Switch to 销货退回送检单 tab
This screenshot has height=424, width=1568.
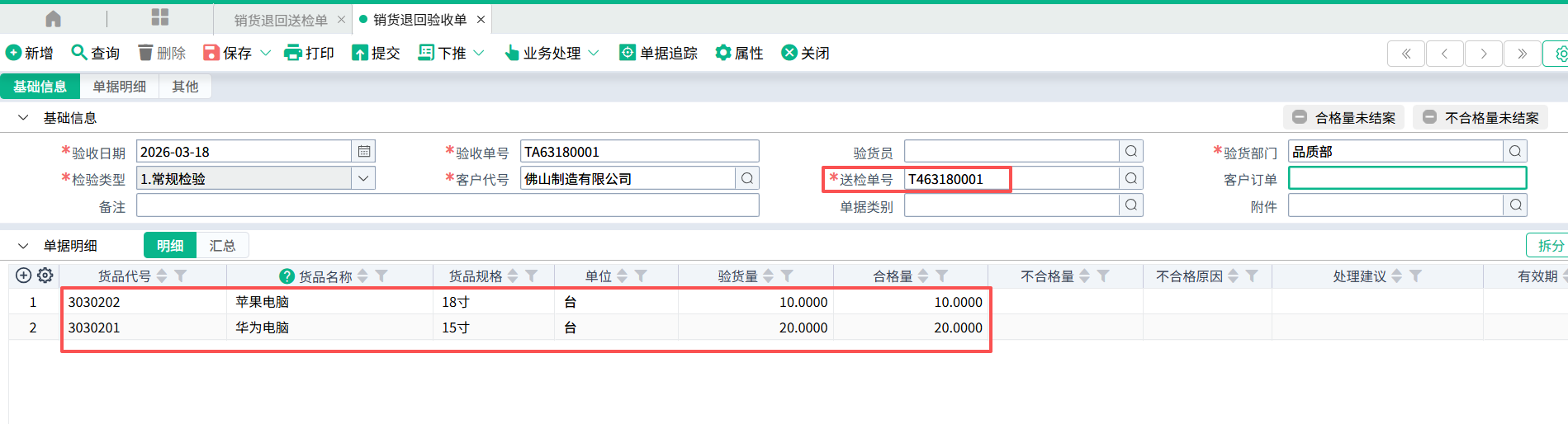coord(280,20)
